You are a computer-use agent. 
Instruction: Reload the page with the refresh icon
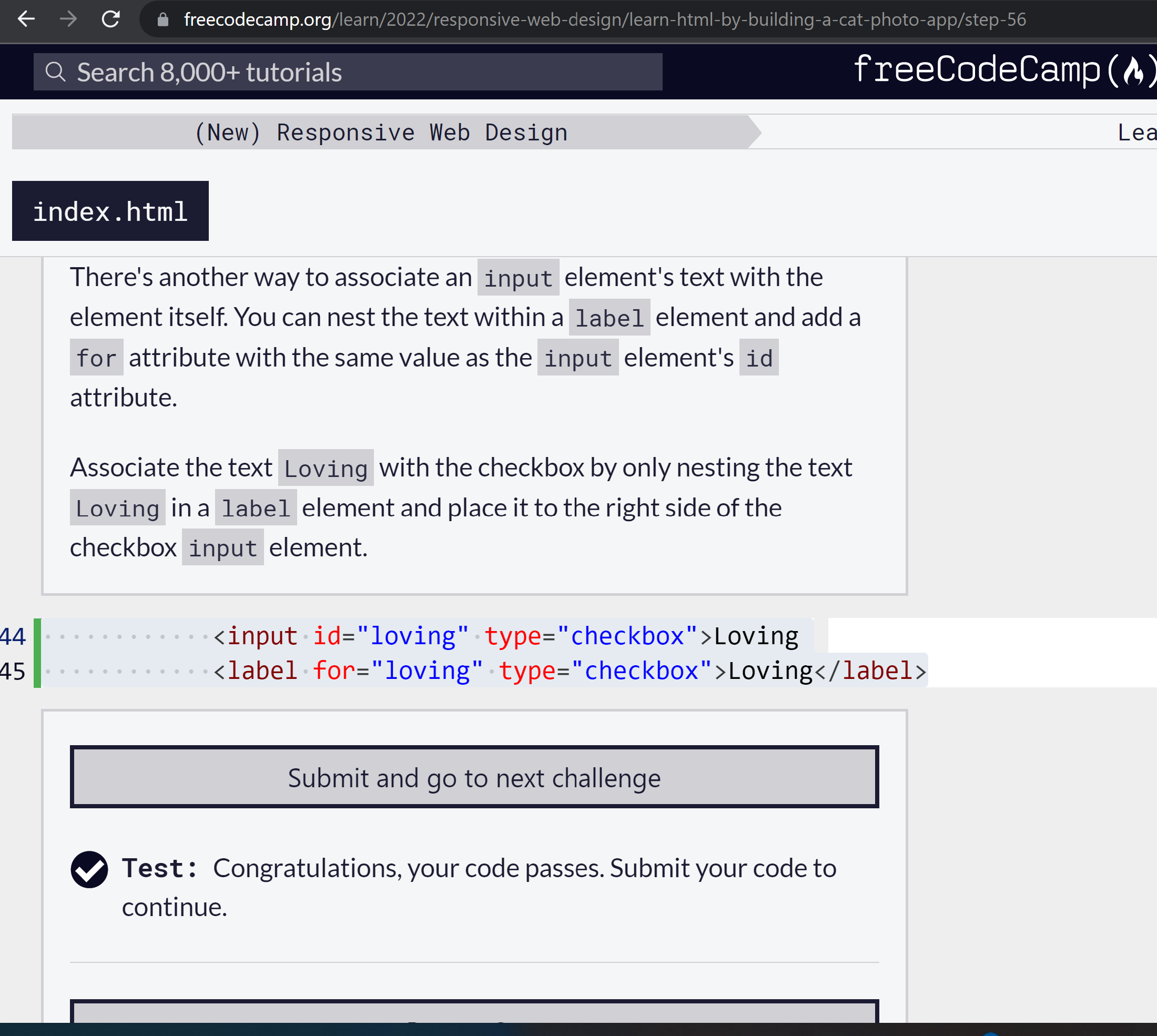(x=110, y=19)
